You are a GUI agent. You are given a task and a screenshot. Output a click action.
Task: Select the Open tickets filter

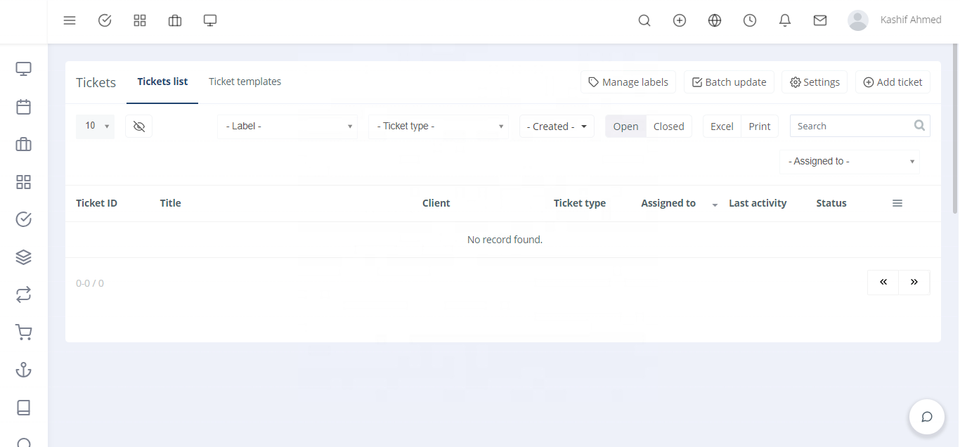(626, 127)
